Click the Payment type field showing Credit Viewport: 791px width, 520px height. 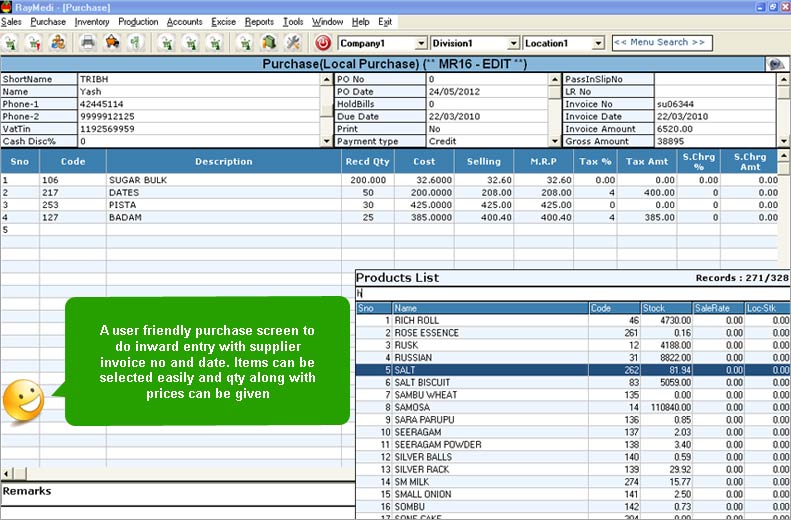487,141
